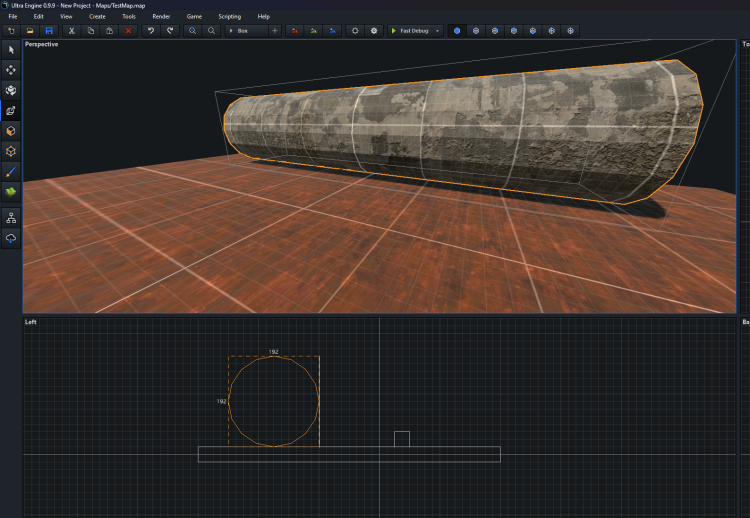Select the arrow selection tool

[x=11, y=50]
